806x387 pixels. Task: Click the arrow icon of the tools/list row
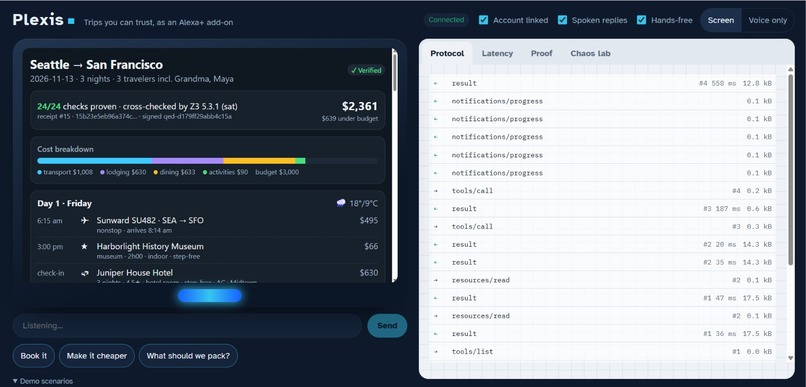click(x=436, y=352)
